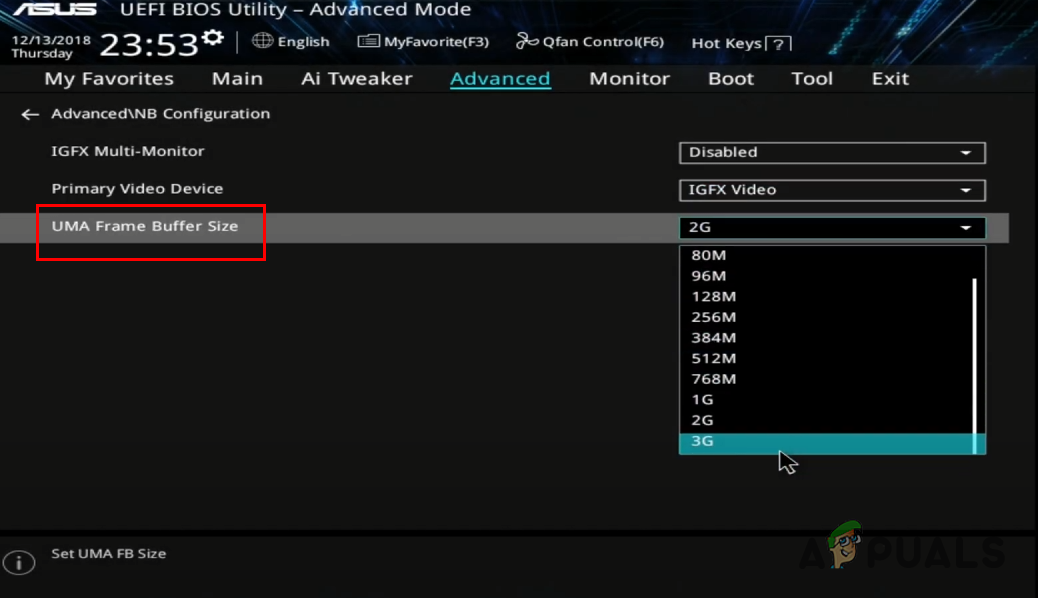Click the English language globe icon
The height and width of the screenshot is (598, 1038).
click(x=261, y=41)
